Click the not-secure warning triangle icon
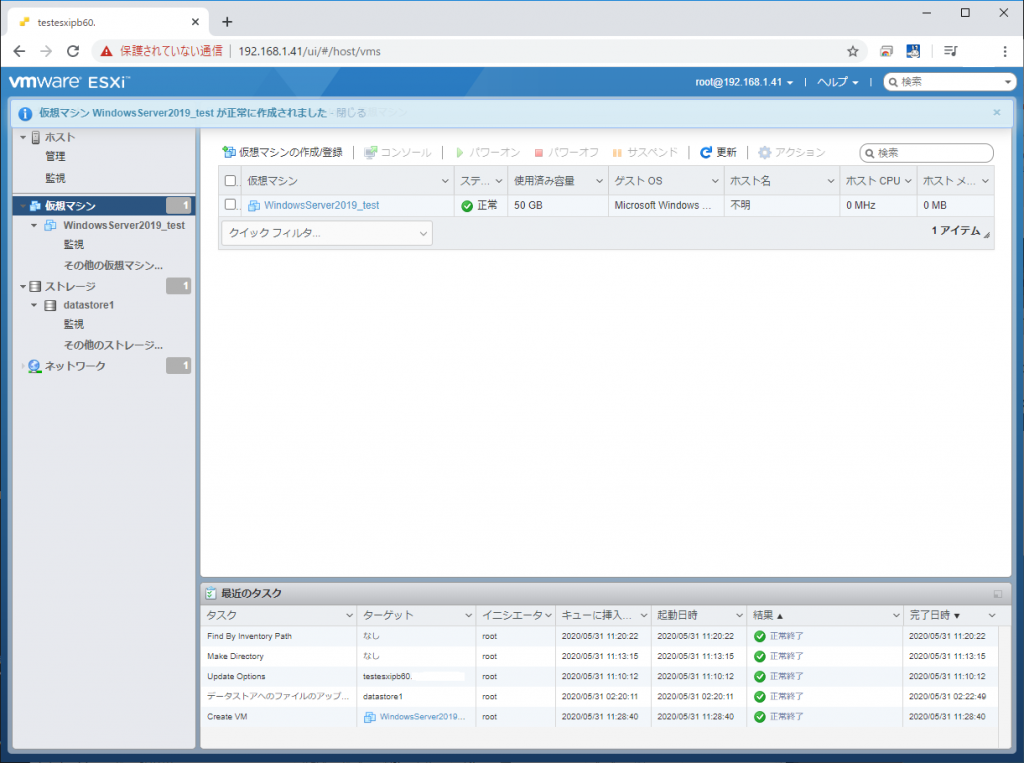 click(x=106, y=51)
